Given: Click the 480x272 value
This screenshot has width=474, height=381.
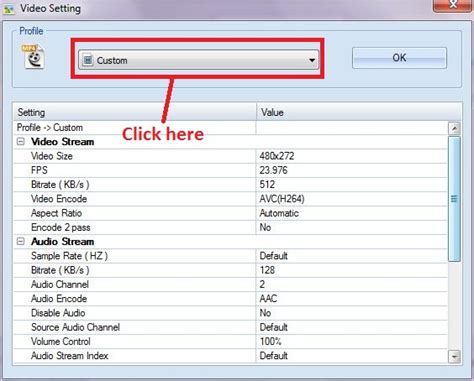Looking at the screenshot, I should (277, 156).
